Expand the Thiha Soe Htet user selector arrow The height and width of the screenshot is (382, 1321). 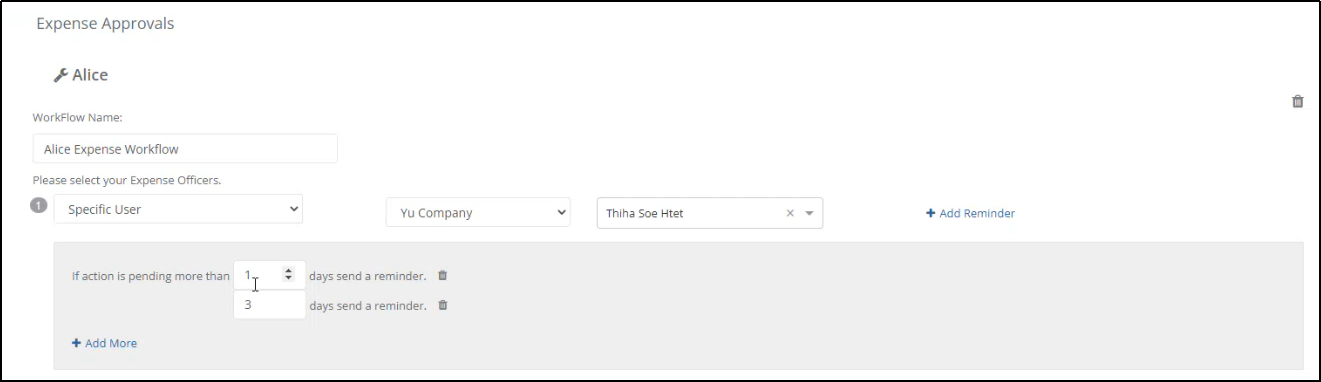809,213
